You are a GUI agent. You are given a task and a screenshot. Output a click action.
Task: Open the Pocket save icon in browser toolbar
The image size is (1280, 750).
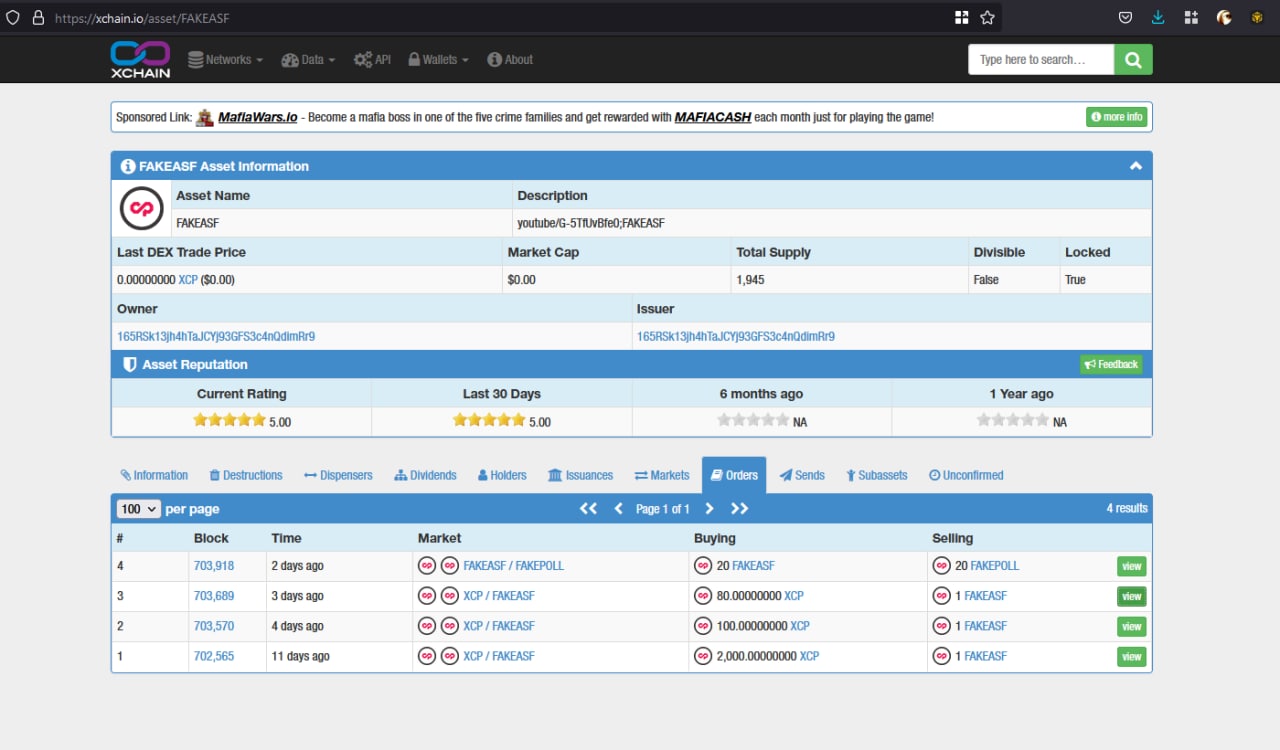(x=1125, y=17)
